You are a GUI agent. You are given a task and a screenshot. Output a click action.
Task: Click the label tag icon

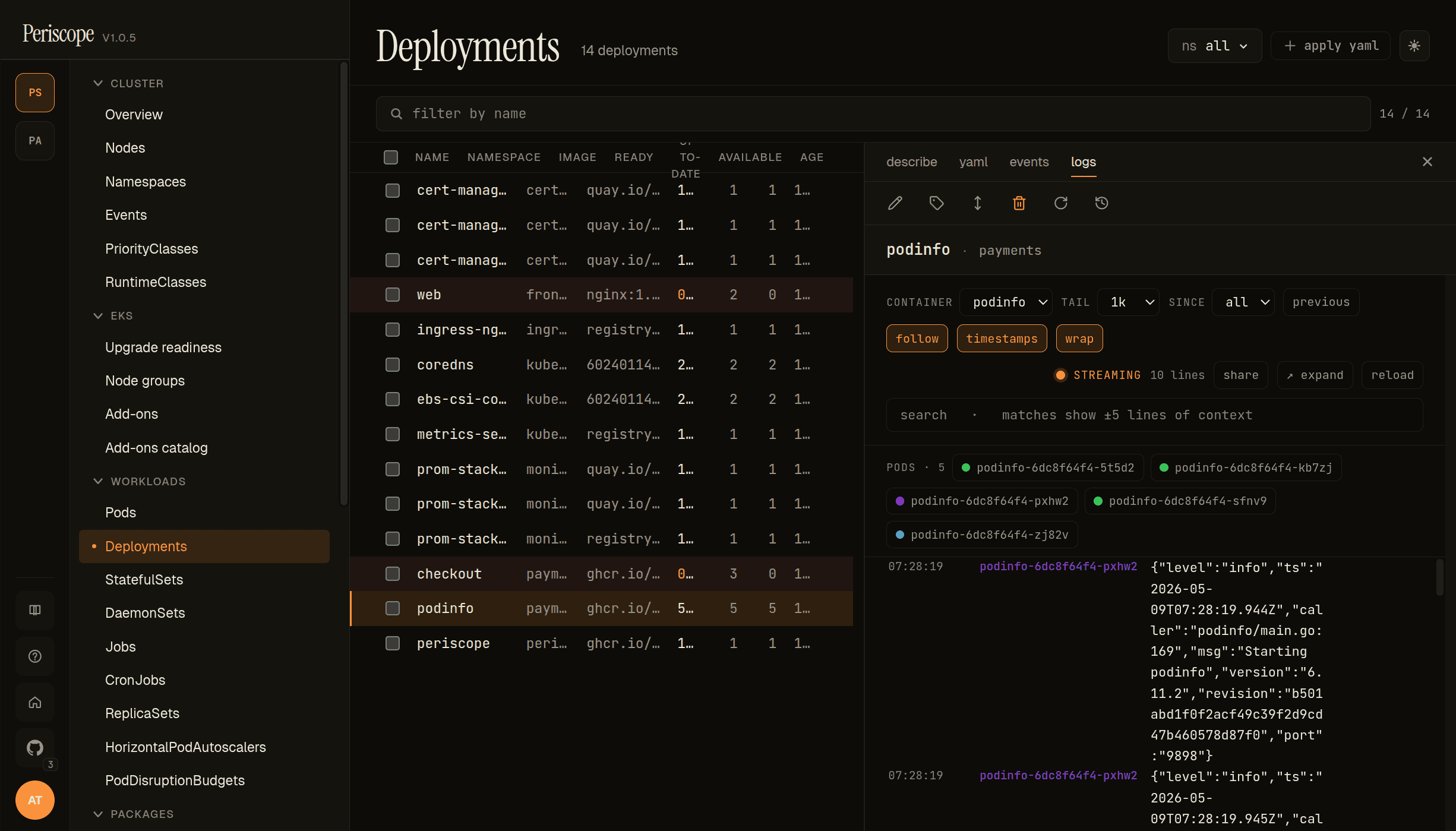click(x=936, y=203)
